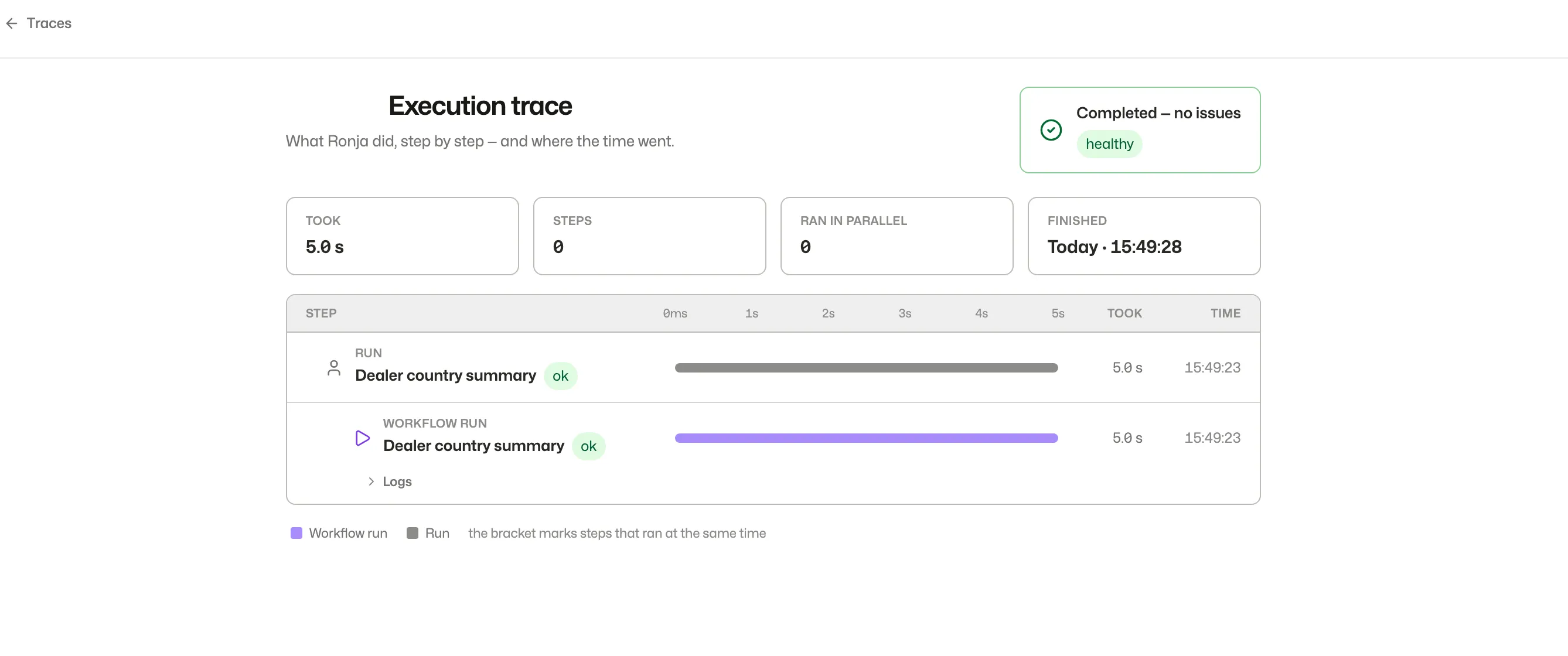Click the person icon in the Run row
This screenshot has height=656, width=1568.
pos(333,368)
